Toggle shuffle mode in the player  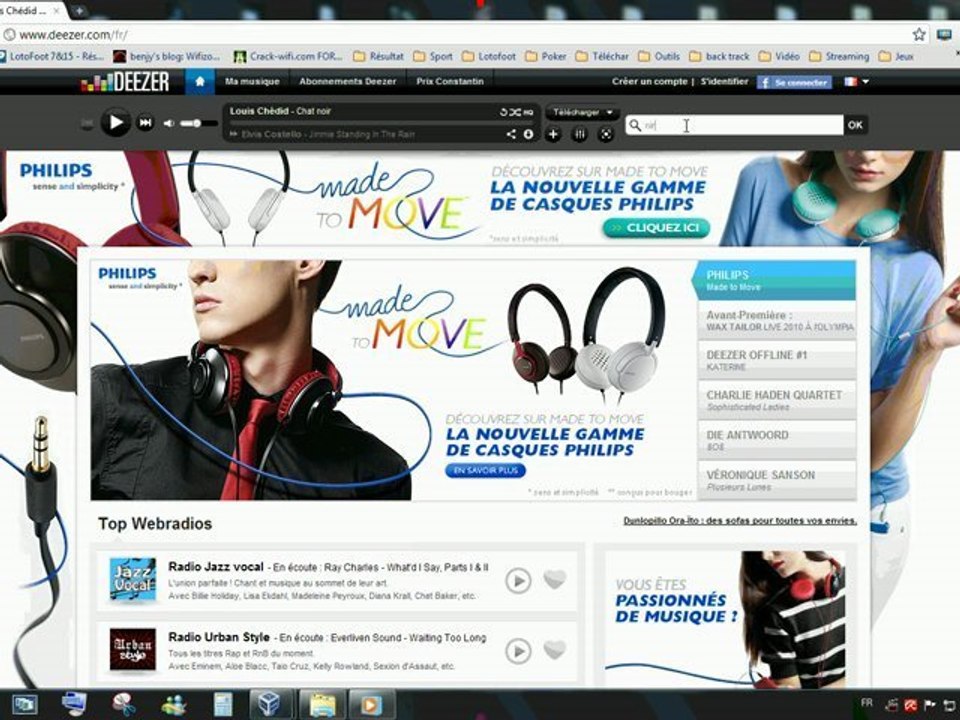coord(516,112)
